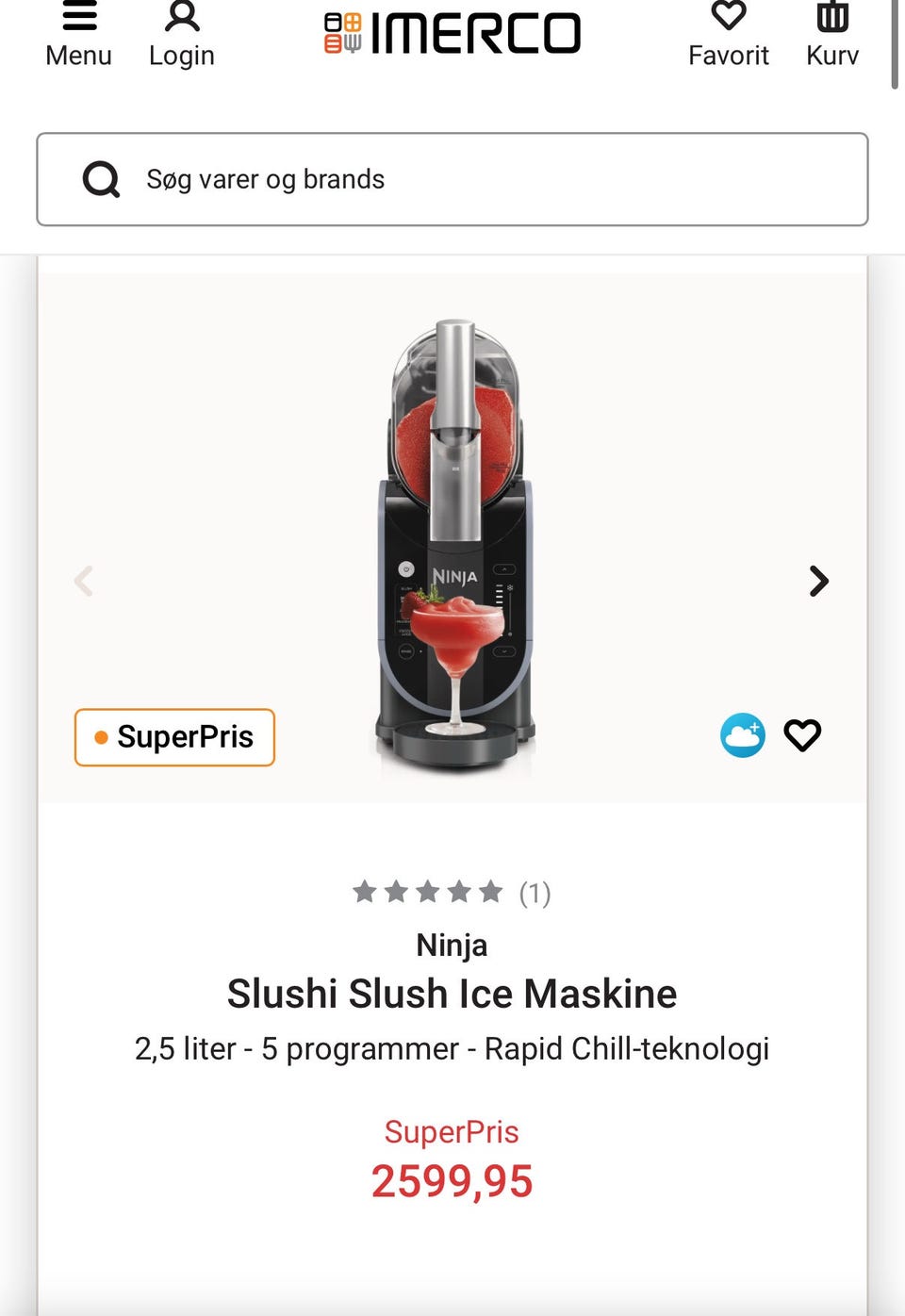Show the next product image
The width and height of the screenshot is (905, 1316).
pos(818,581)
